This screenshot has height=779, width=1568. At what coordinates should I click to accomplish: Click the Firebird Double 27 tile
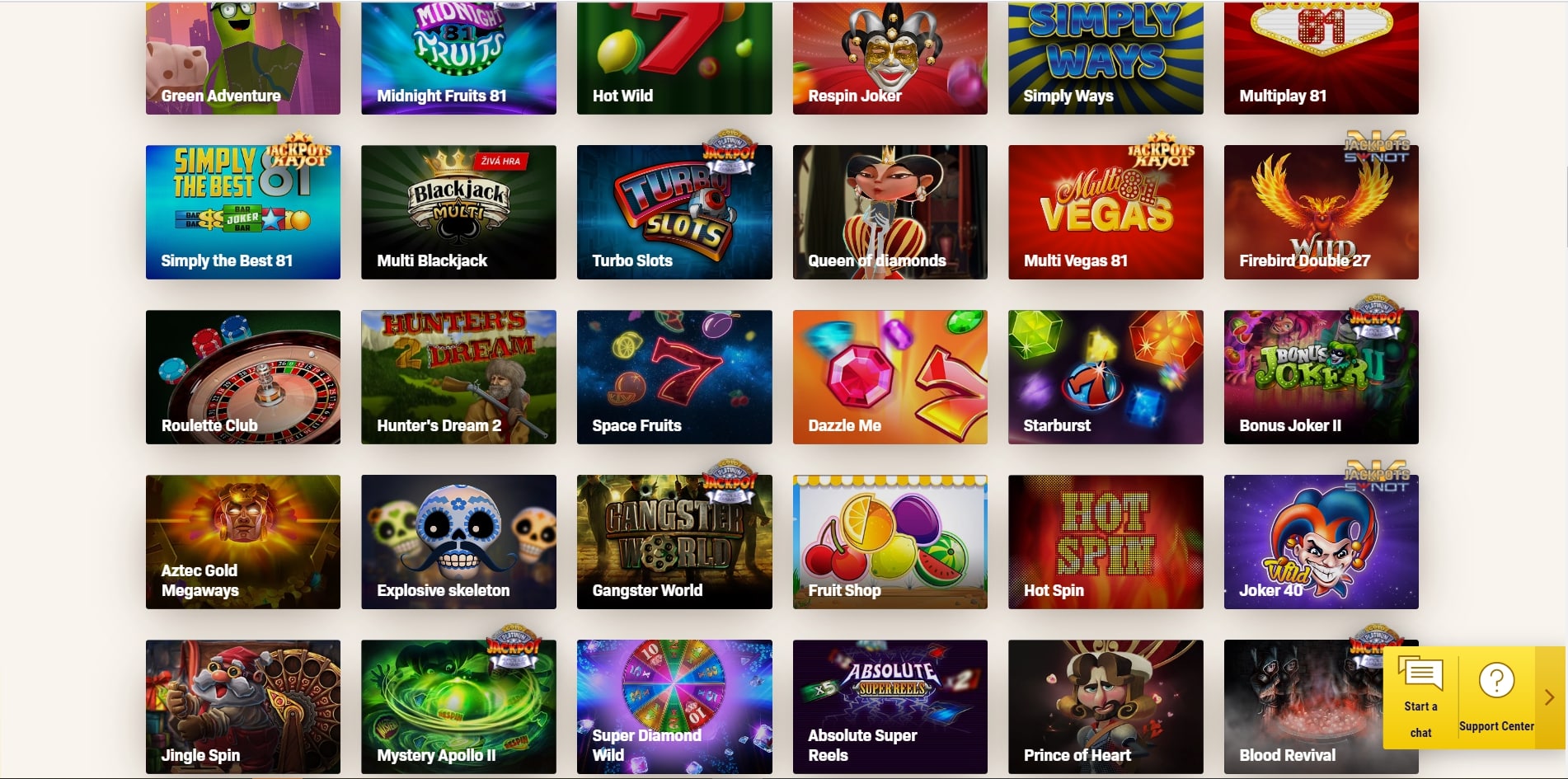[1322, 212]
